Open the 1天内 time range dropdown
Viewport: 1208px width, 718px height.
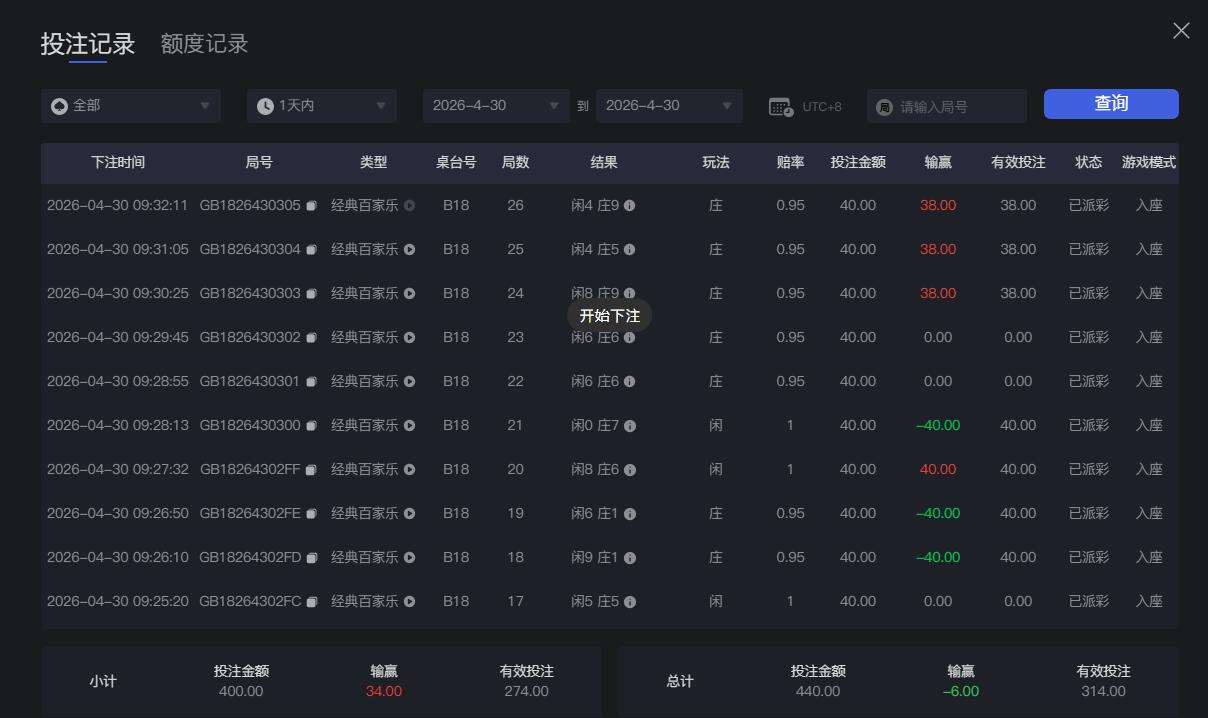pyautogui.click(x=322, y=106)
